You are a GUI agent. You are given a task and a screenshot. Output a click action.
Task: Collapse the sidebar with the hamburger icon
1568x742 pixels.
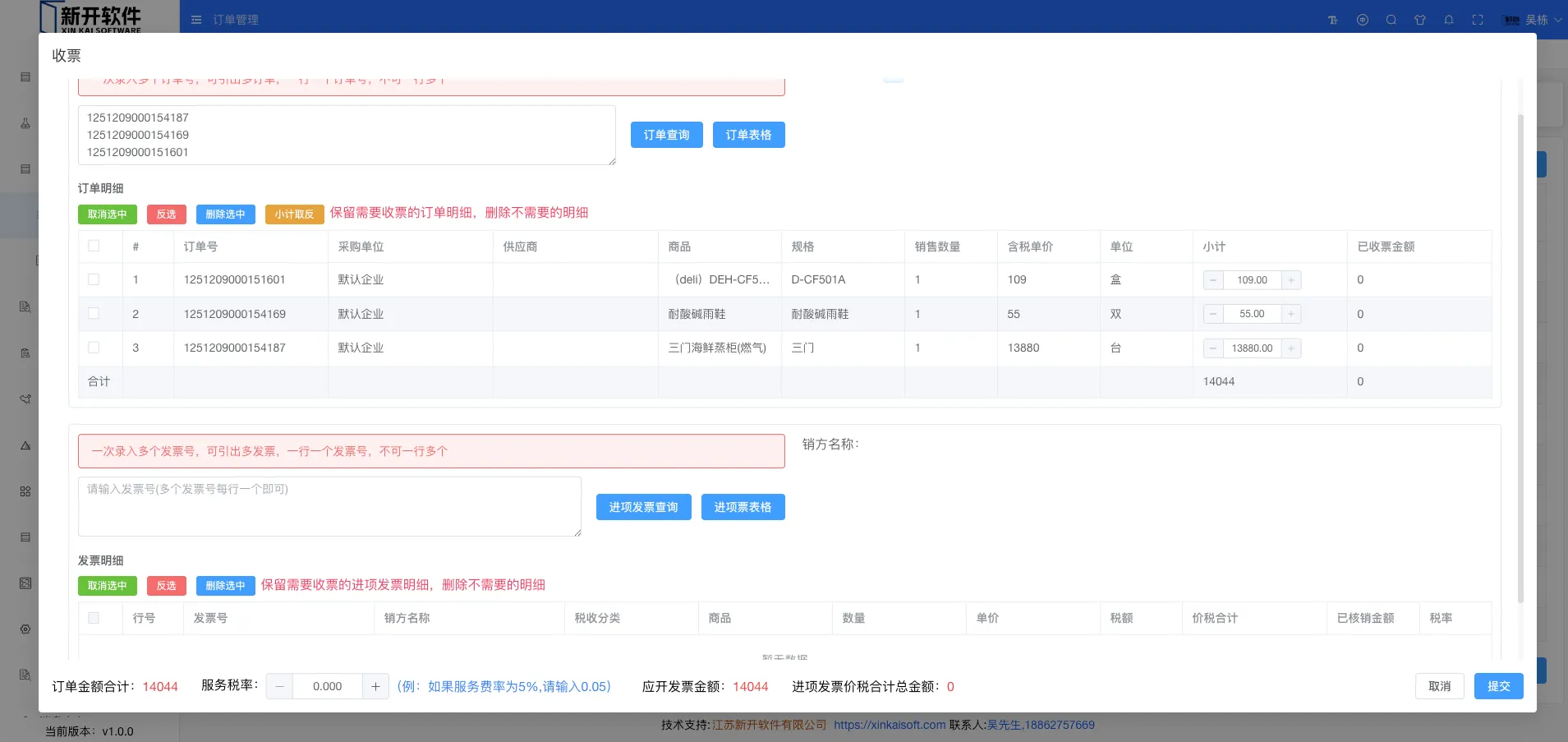(196, 20)
